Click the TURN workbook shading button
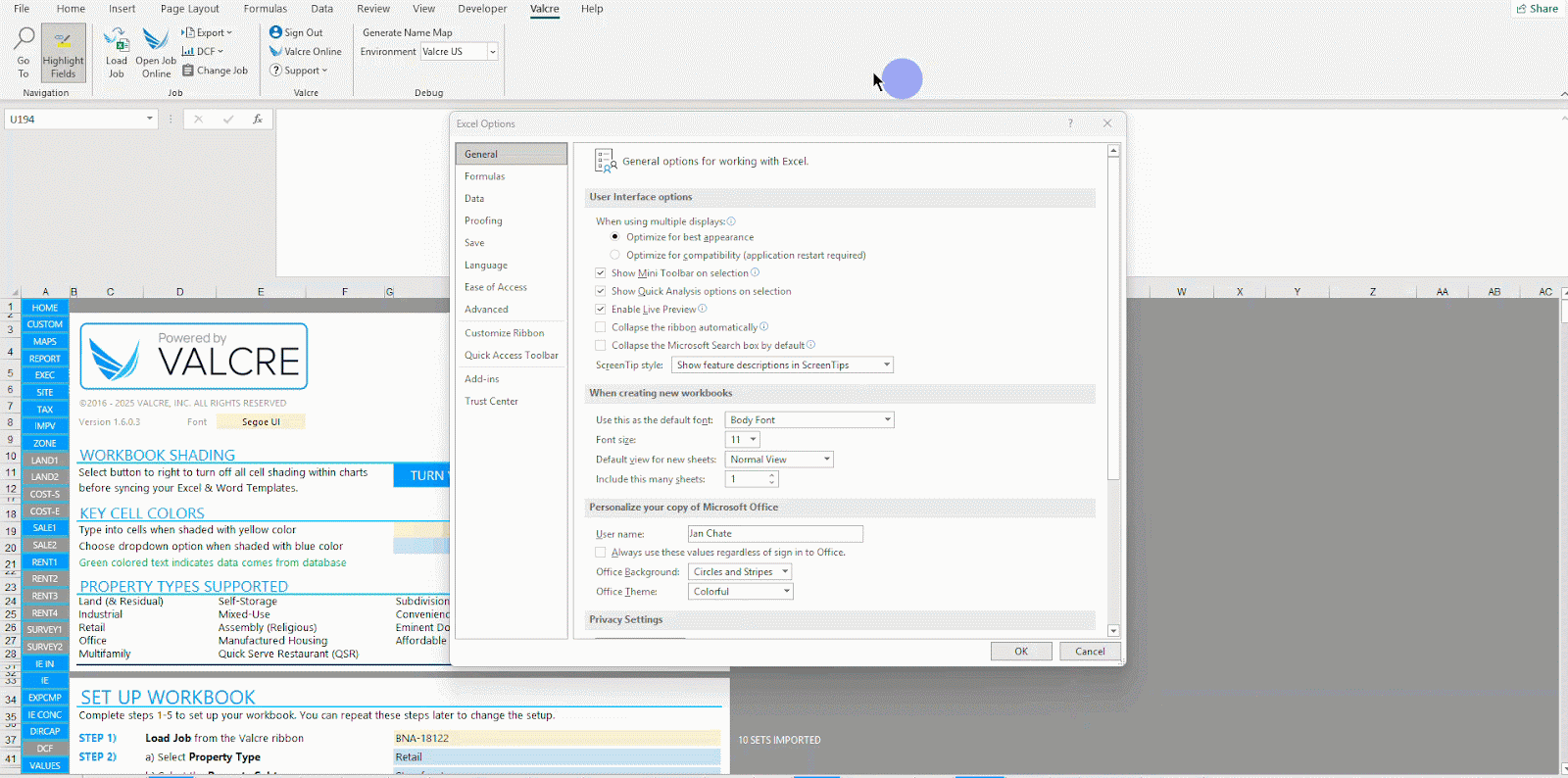Image resolution: width=1568 pixels, height=778 pixels. (x=422, y=475)
